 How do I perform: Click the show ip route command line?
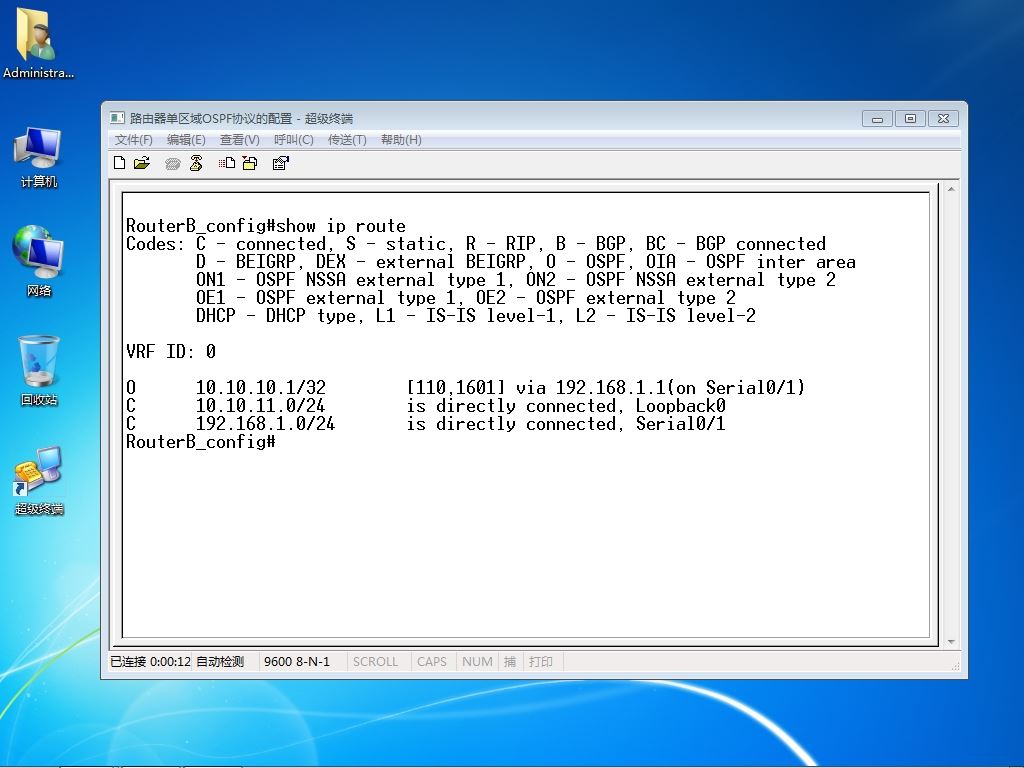(266, 226)
